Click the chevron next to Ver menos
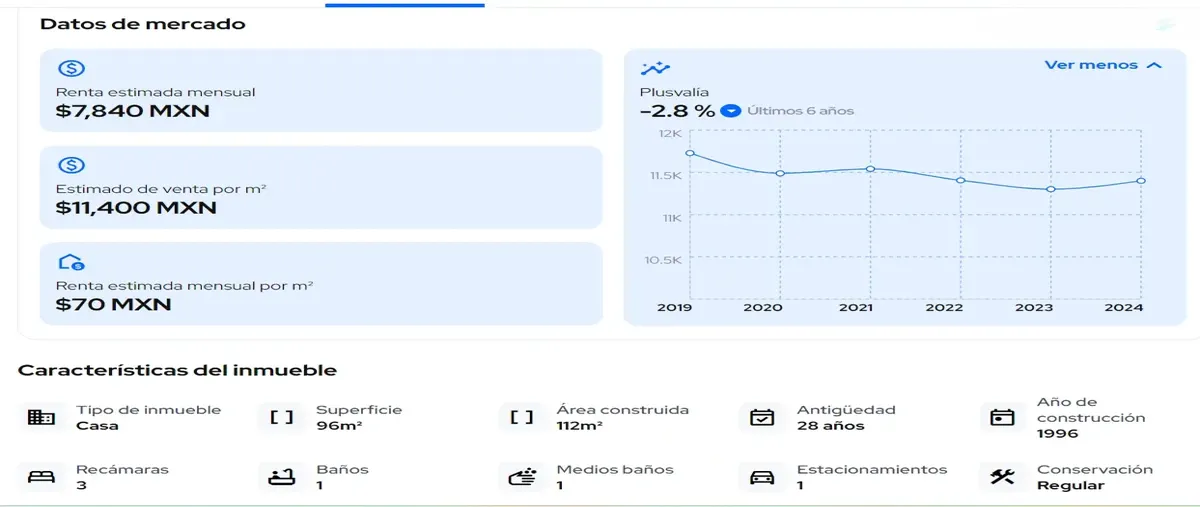The image size is (1200, 507). point(1154,65)
